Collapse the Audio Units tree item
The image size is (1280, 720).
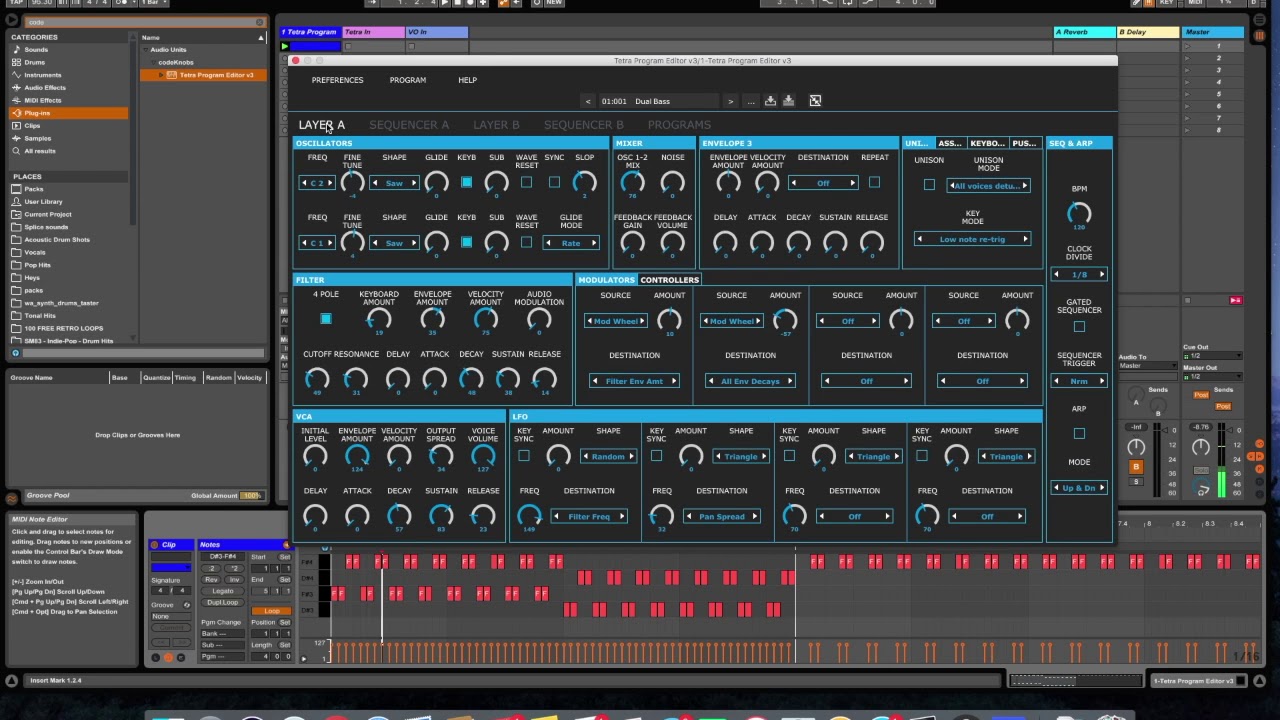click(144, 49)
